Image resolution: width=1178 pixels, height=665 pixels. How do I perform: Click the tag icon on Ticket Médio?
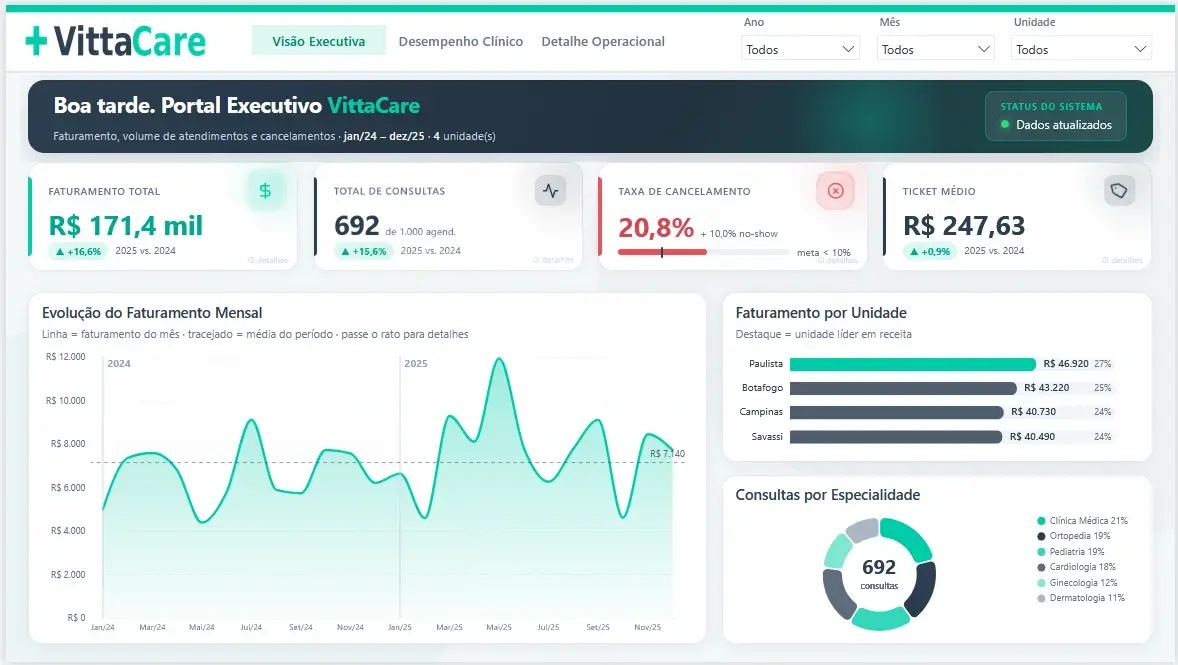click(1119, 191)
